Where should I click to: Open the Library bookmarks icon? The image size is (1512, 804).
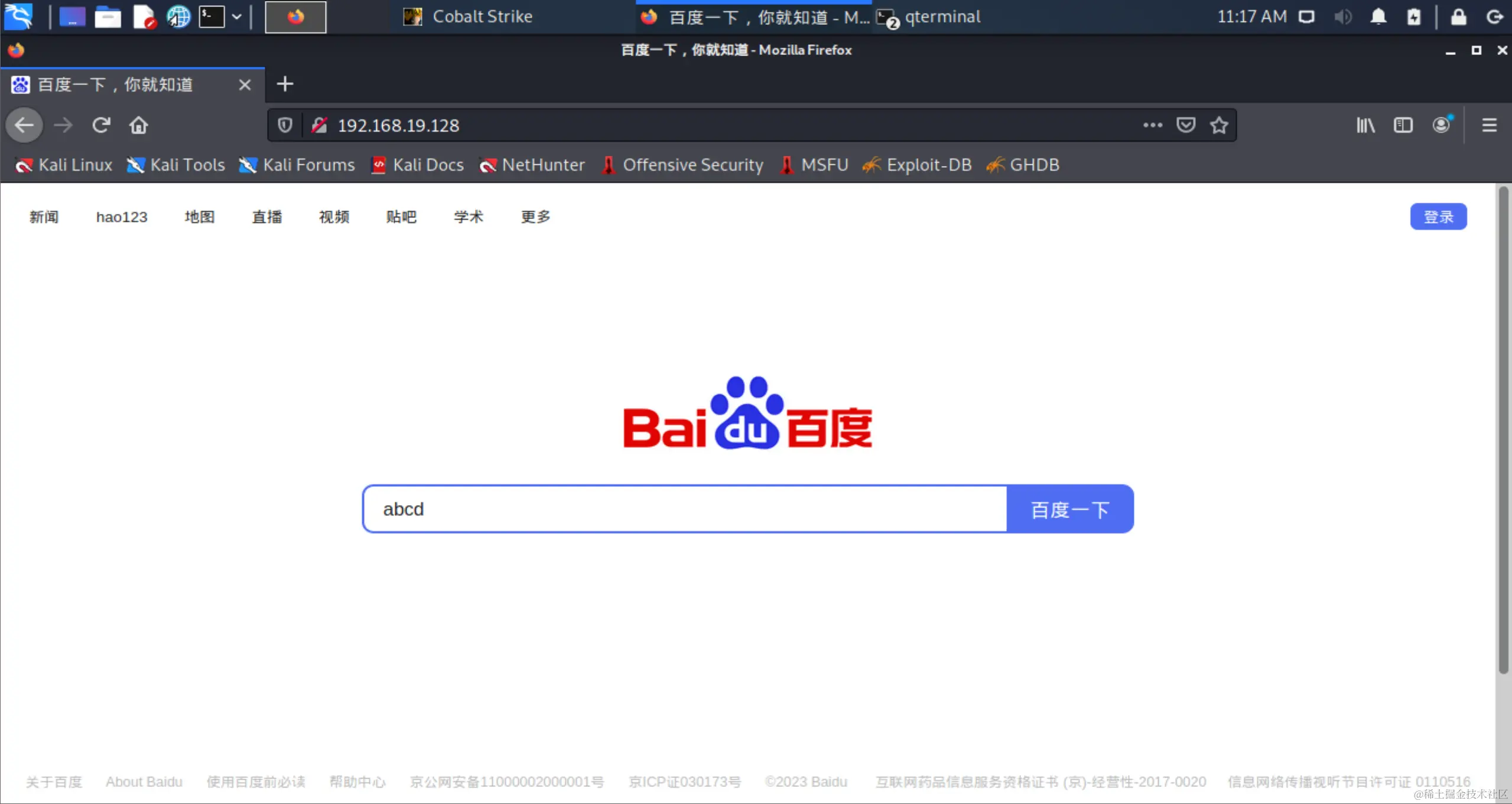[1365, 125]
